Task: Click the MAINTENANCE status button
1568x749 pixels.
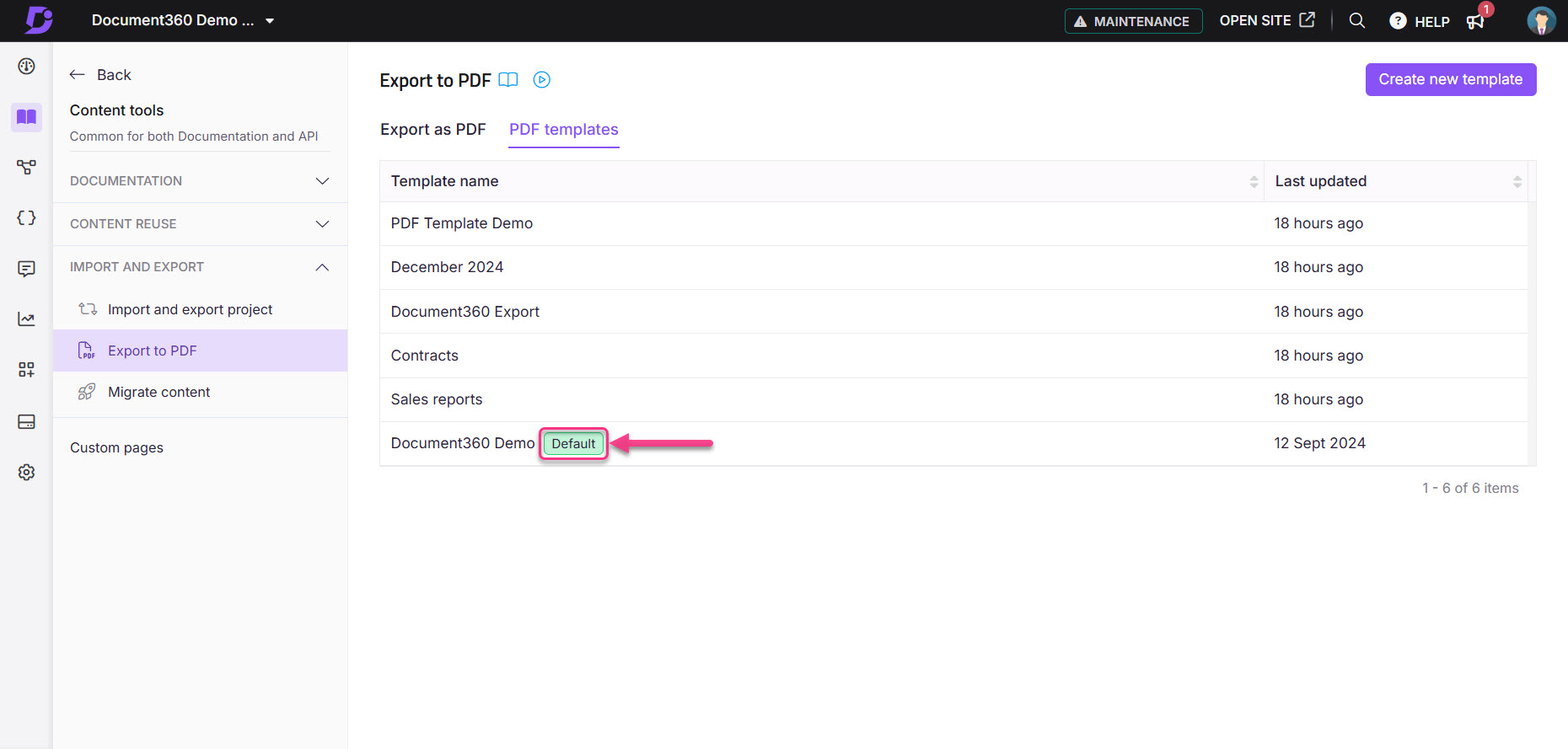Action: tap(1134, 21)
